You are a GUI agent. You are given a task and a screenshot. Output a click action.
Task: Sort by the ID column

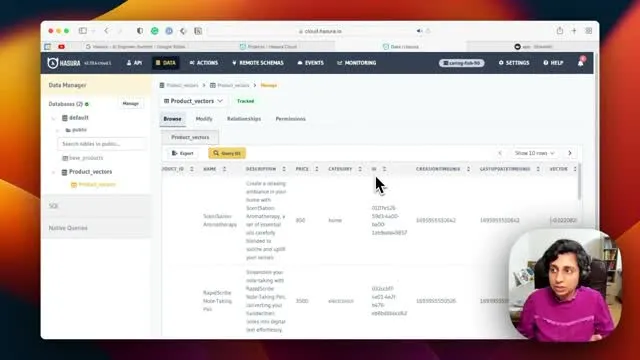378,169
